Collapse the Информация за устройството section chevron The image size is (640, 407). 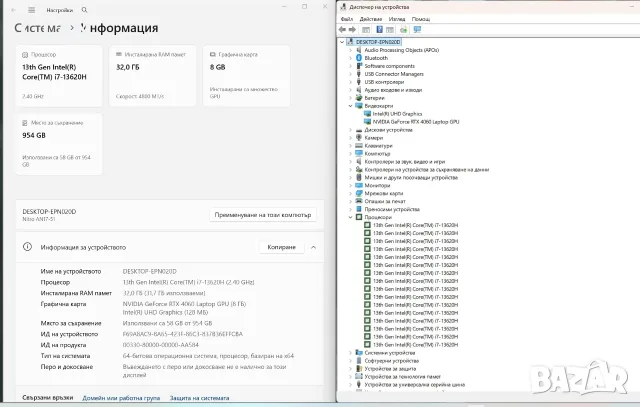tap(313, 247)
